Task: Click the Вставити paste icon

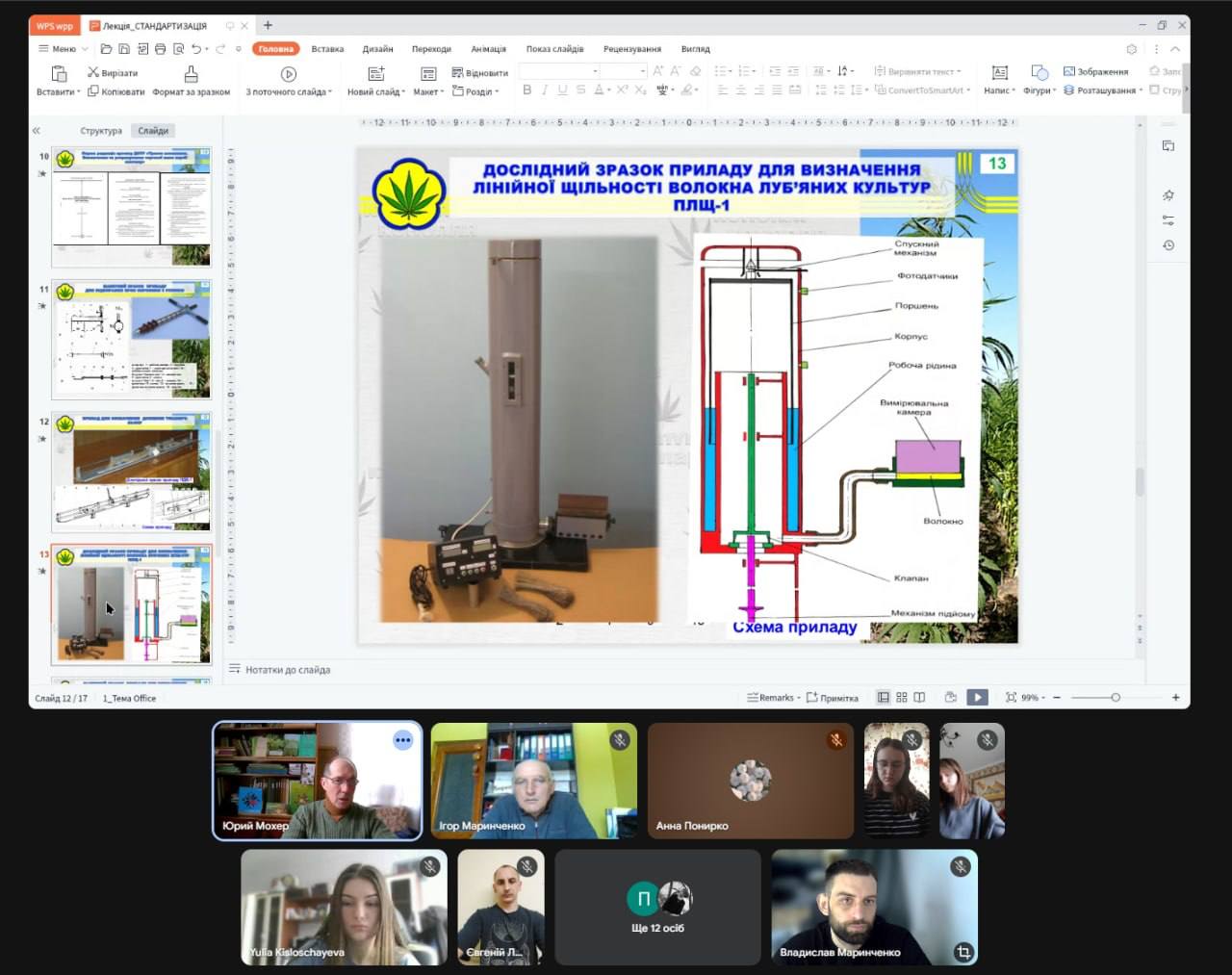Action: [59, 74]
